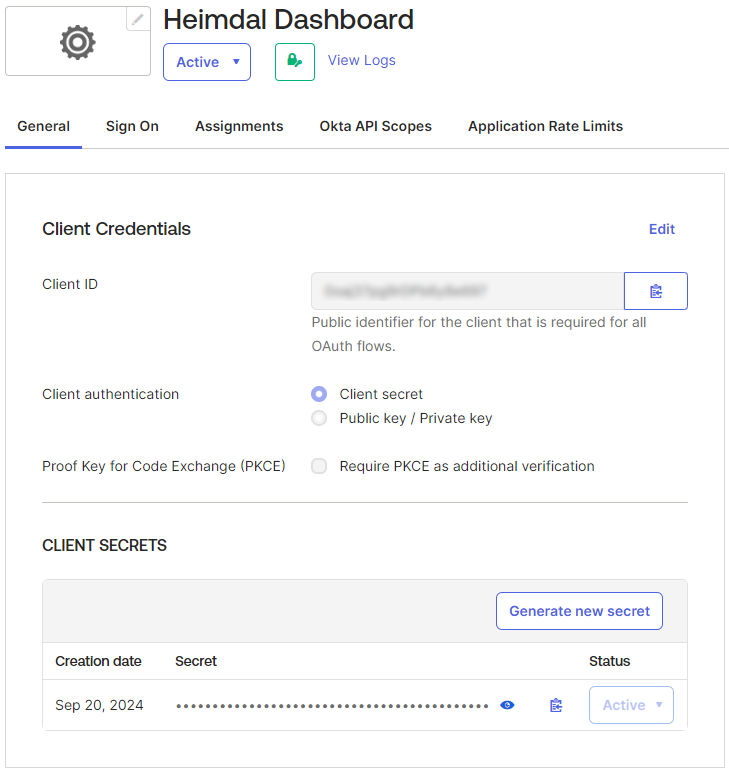Click the Secret column header
This screenshot has height=772, width=729.
pos(195,661)
